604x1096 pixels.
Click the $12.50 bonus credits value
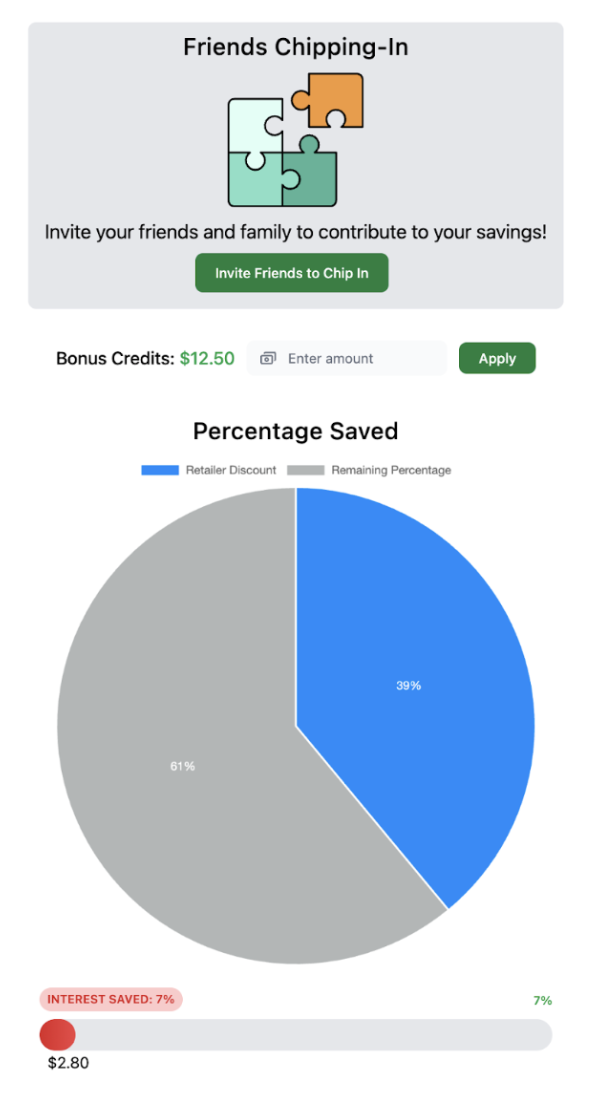click(207, 357)
